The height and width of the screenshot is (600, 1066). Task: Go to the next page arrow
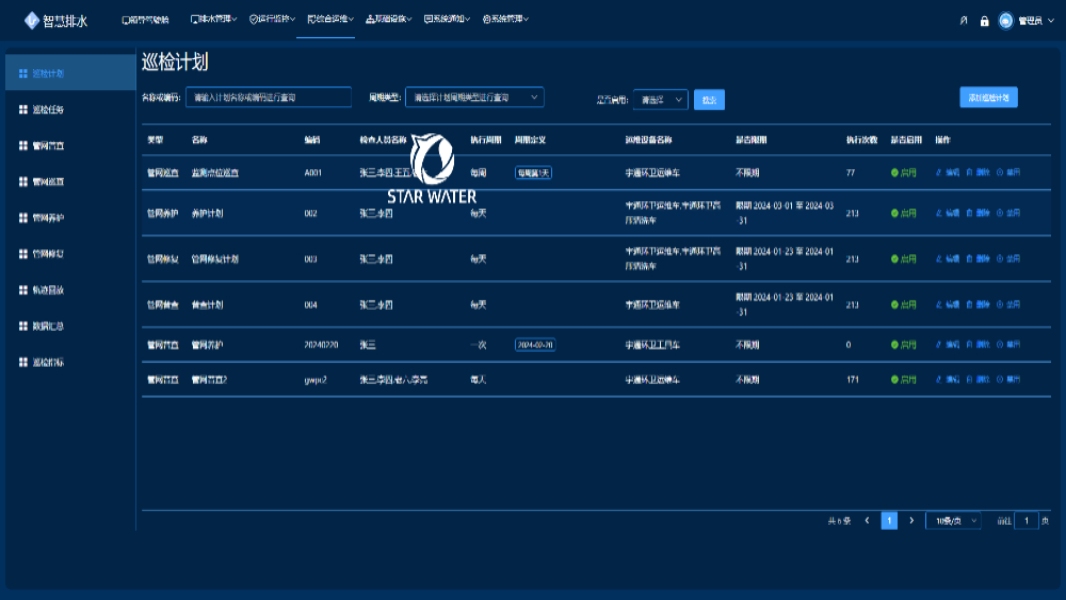tap(911, 521)
